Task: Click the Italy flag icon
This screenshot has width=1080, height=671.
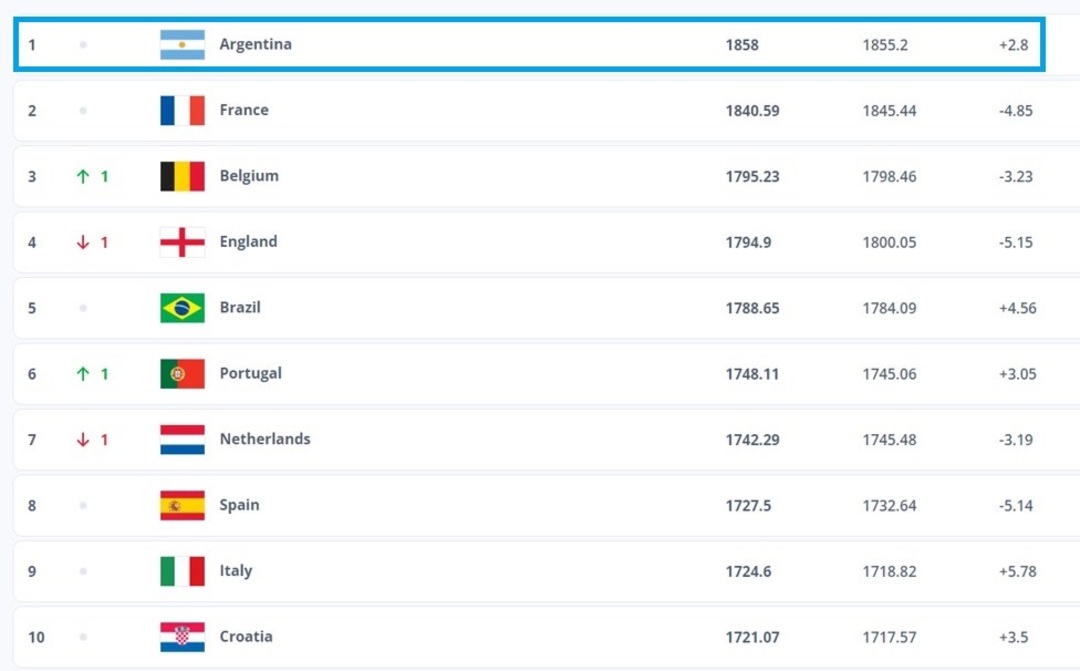Action: (182, 571)
